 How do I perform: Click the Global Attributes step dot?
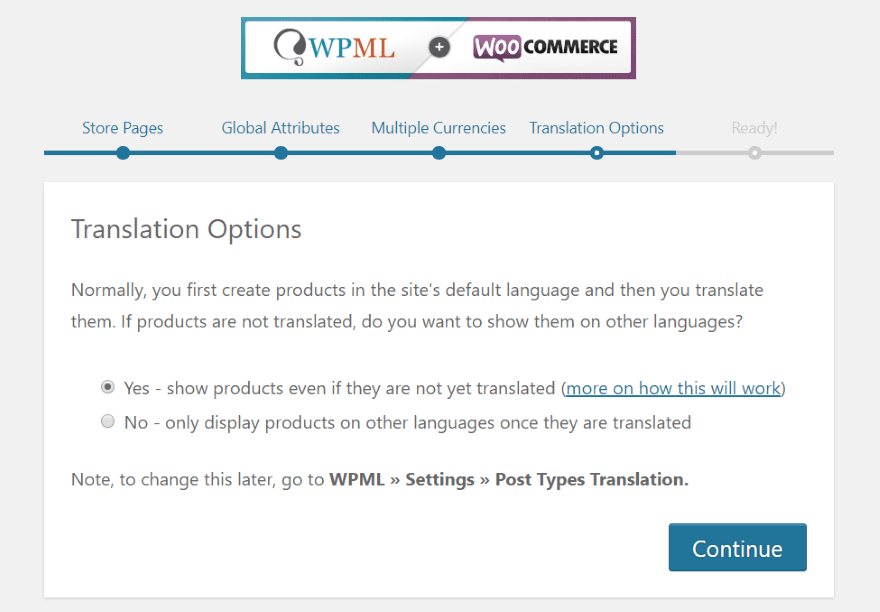tap(281, 153)
